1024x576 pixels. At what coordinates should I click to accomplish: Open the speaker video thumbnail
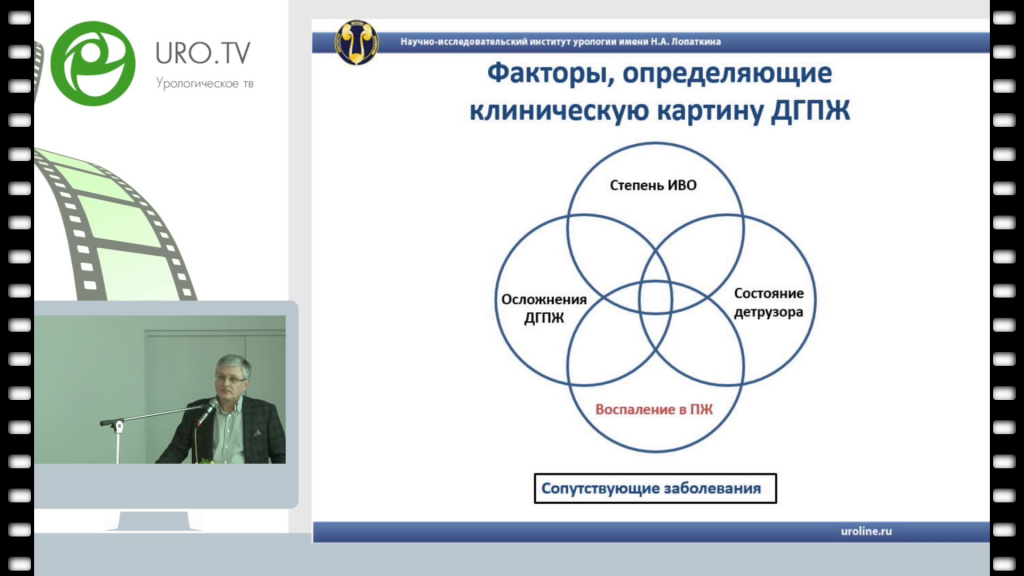tap(160, 389)
